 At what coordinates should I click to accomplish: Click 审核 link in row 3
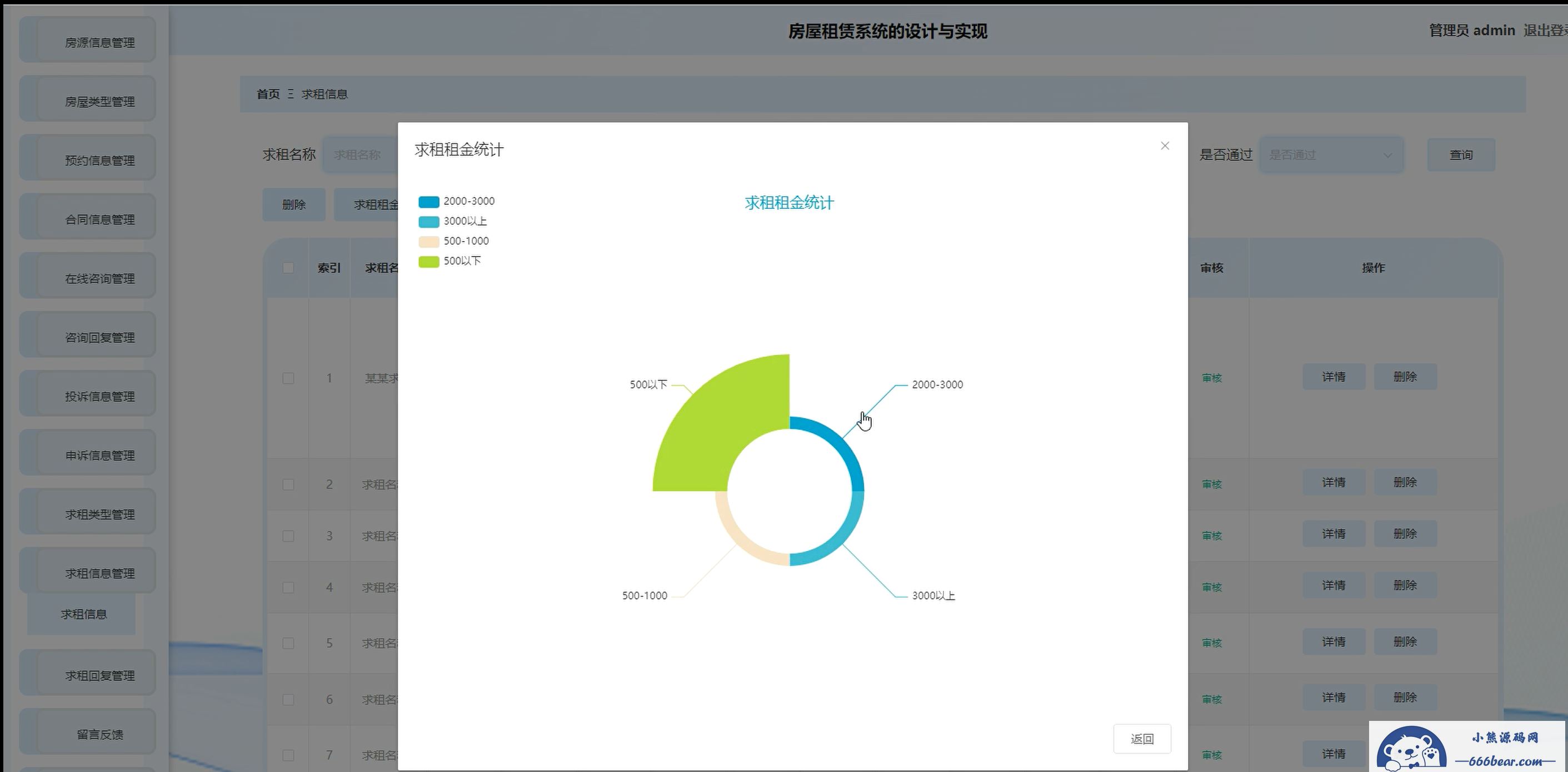coord(1212,536)
